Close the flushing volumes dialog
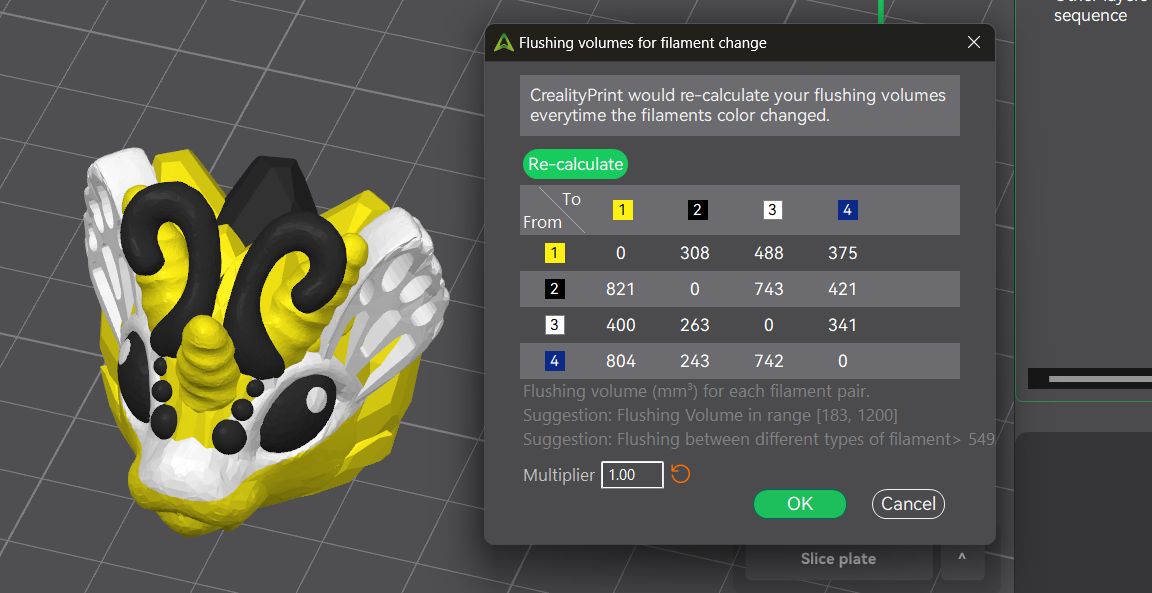 [x=973, y=43]
